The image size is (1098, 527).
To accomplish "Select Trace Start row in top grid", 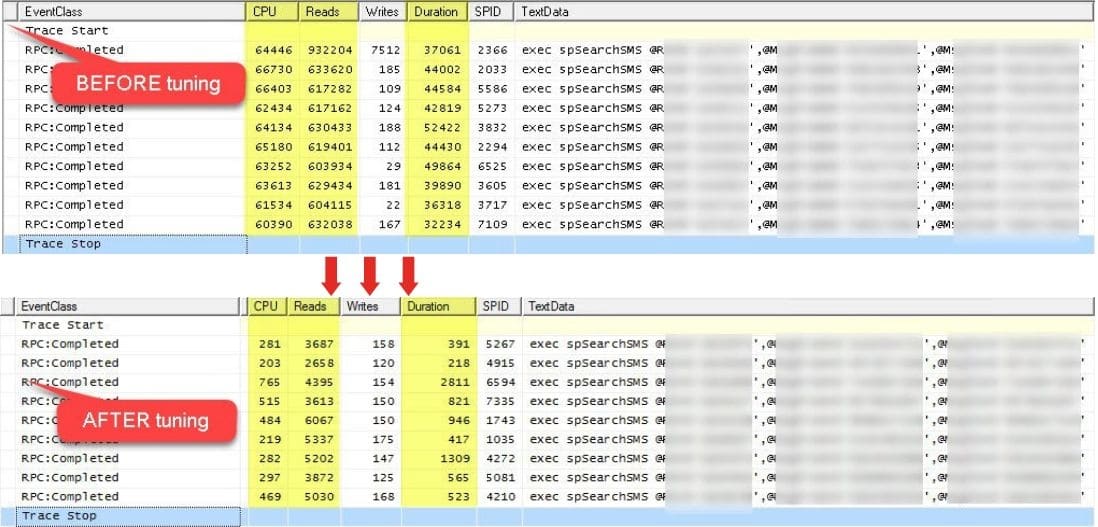I will point(549,31).
